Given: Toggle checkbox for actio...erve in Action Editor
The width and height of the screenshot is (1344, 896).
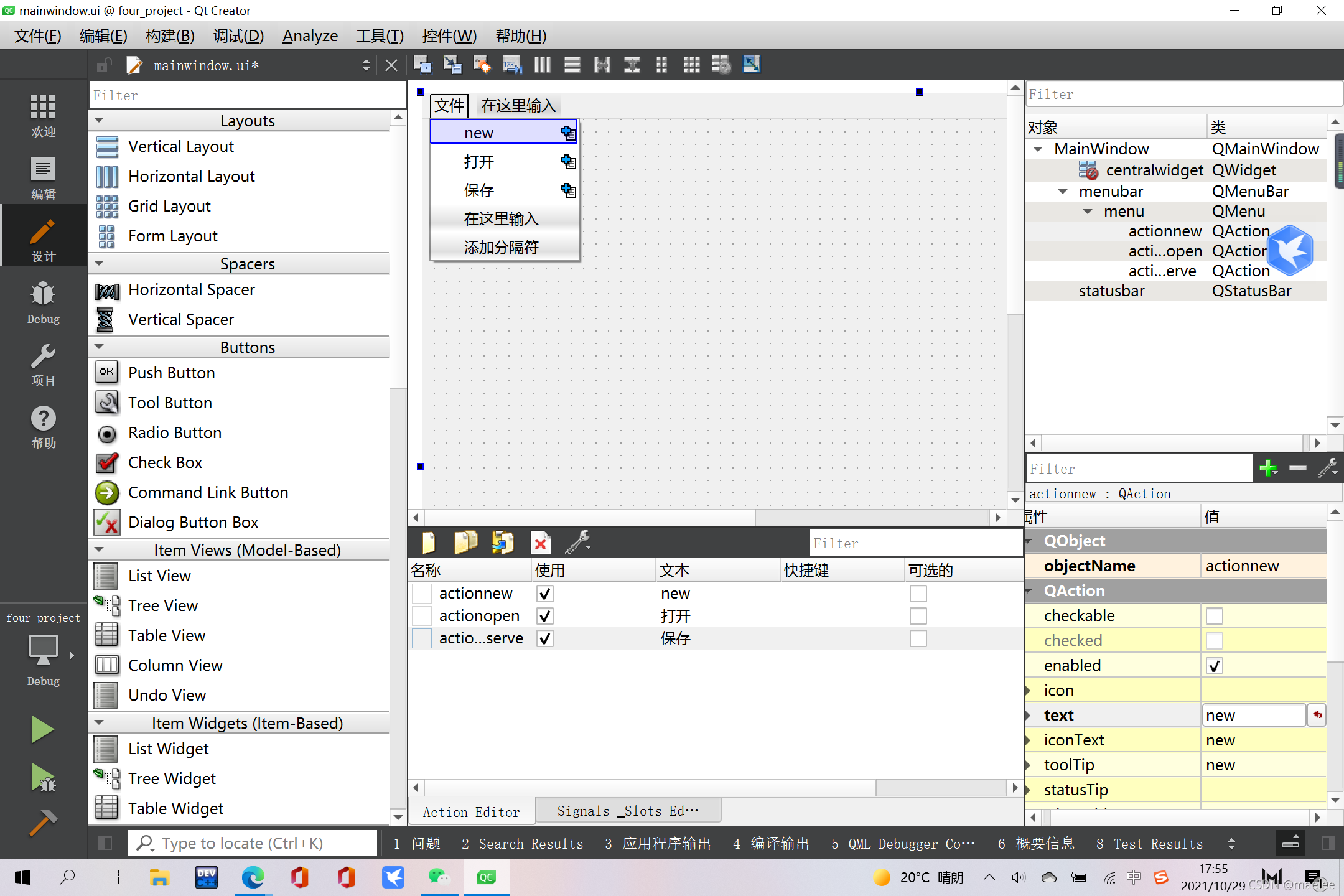Looking at the screenshot, I should (x=545, y=638).
